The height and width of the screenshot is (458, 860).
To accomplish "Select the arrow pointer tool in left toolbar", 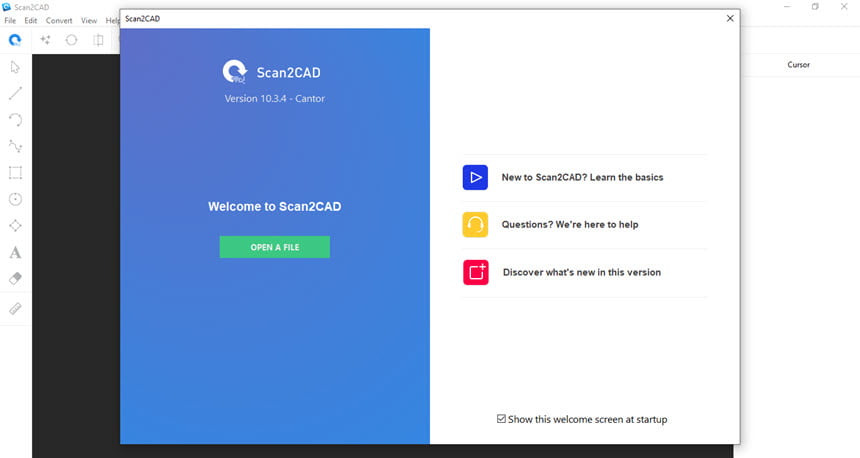I will 15,67.
